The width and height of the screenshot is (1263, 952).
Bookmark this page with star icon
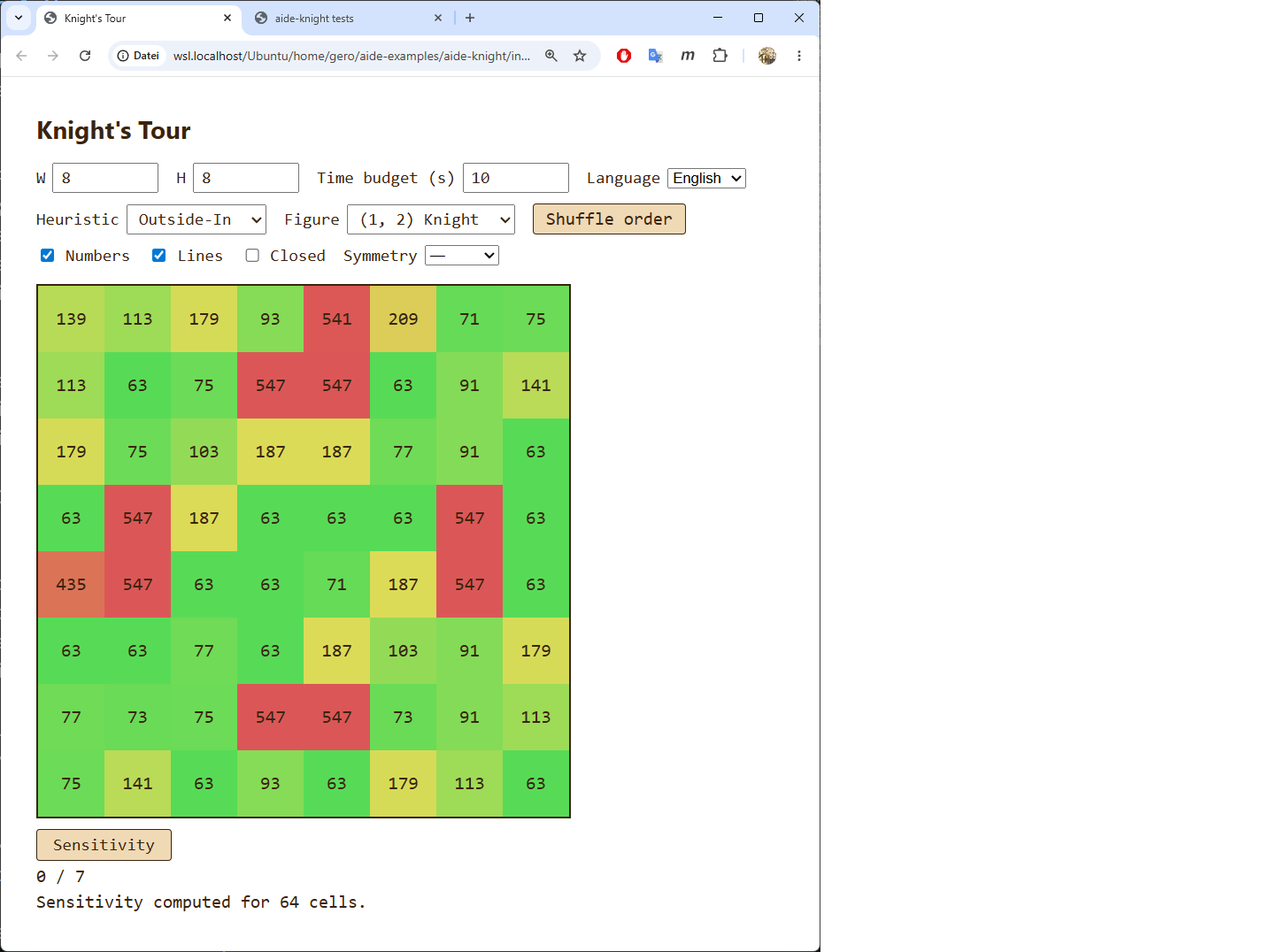[x=580, y=56]
